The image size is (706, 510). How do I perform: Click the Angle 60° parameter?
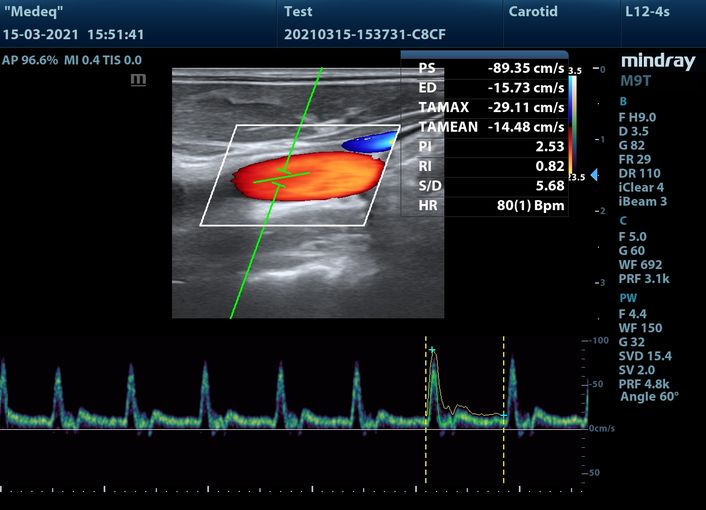click(x=649, y=397)
